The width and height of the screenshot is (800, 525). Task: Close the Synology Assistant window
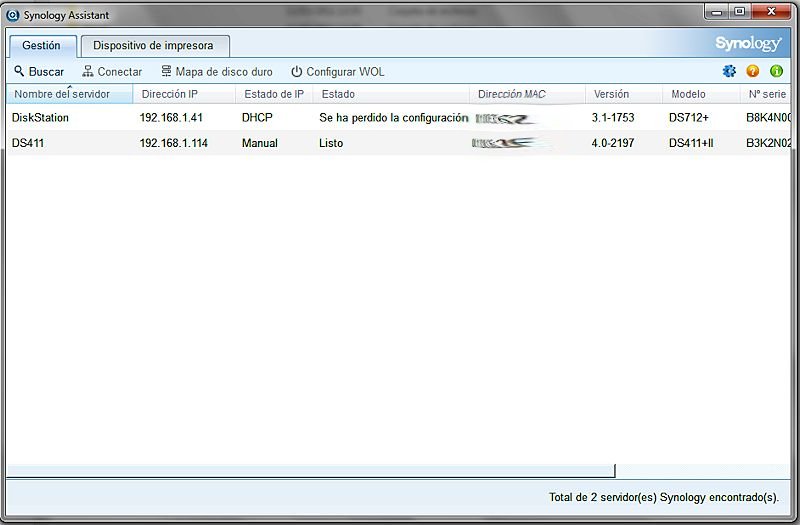pos(771,12)
